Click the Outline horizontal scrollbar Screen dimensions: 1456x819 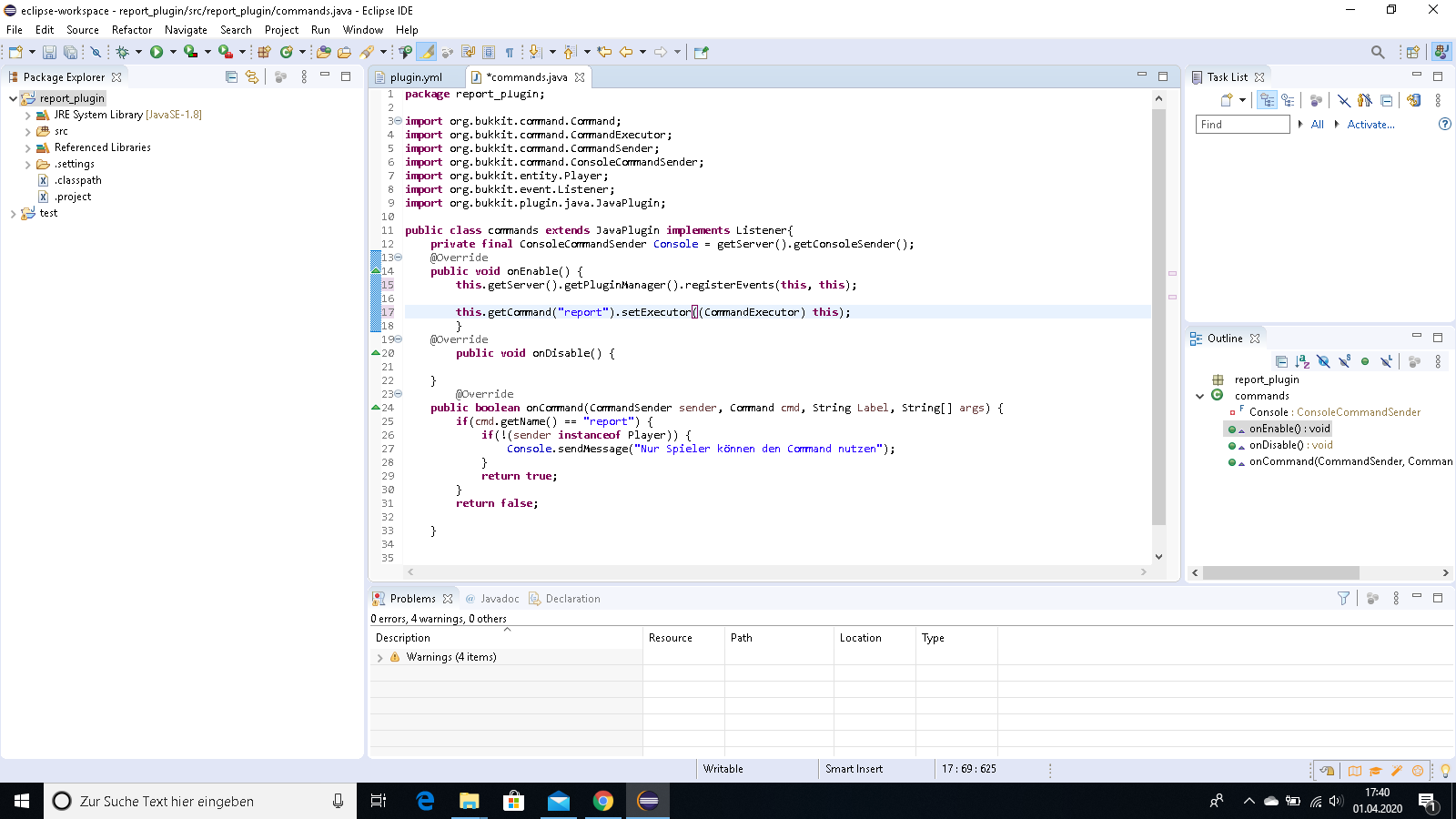point(1280,572)
